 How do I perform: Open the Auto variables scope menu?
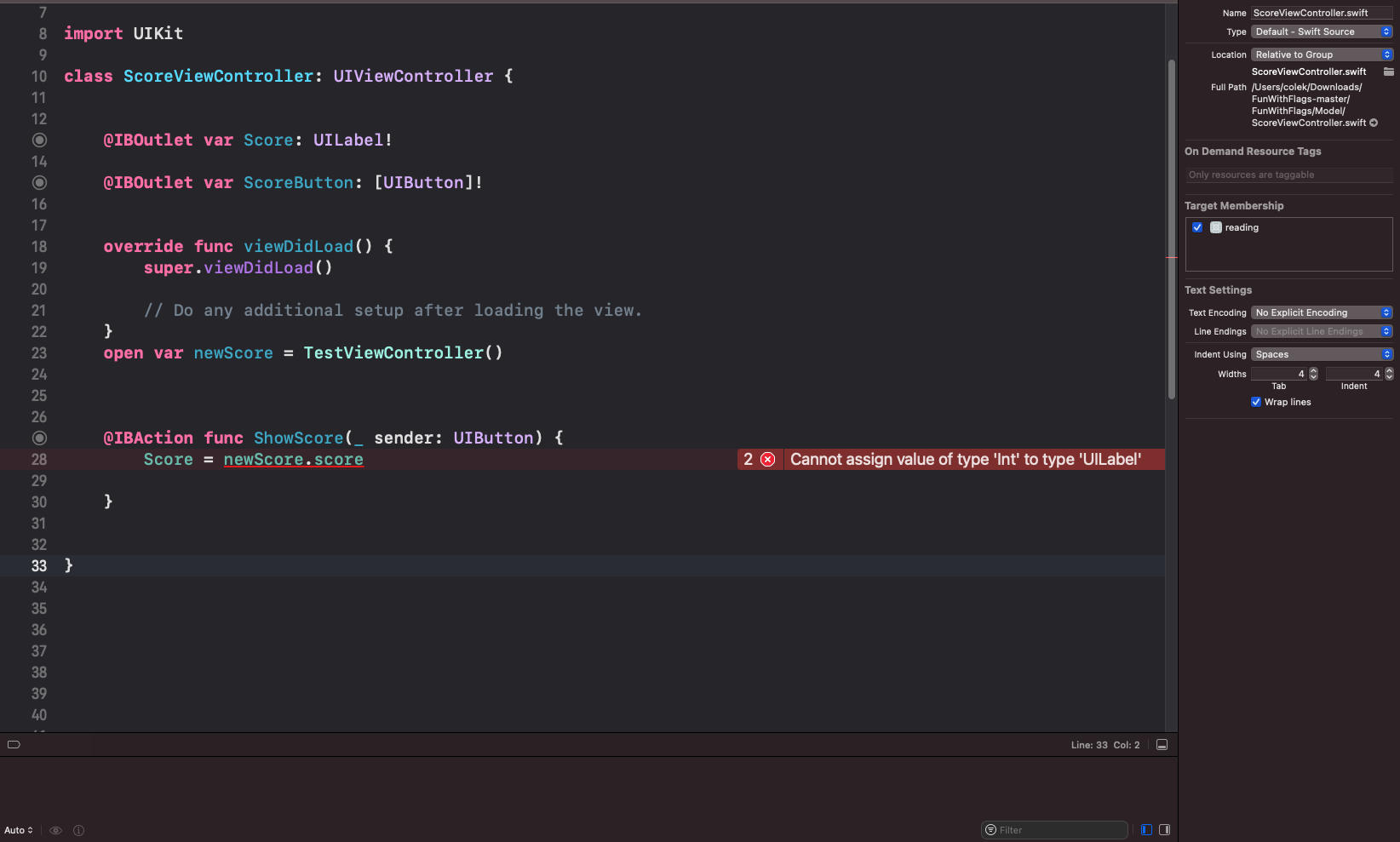point(19,831)
